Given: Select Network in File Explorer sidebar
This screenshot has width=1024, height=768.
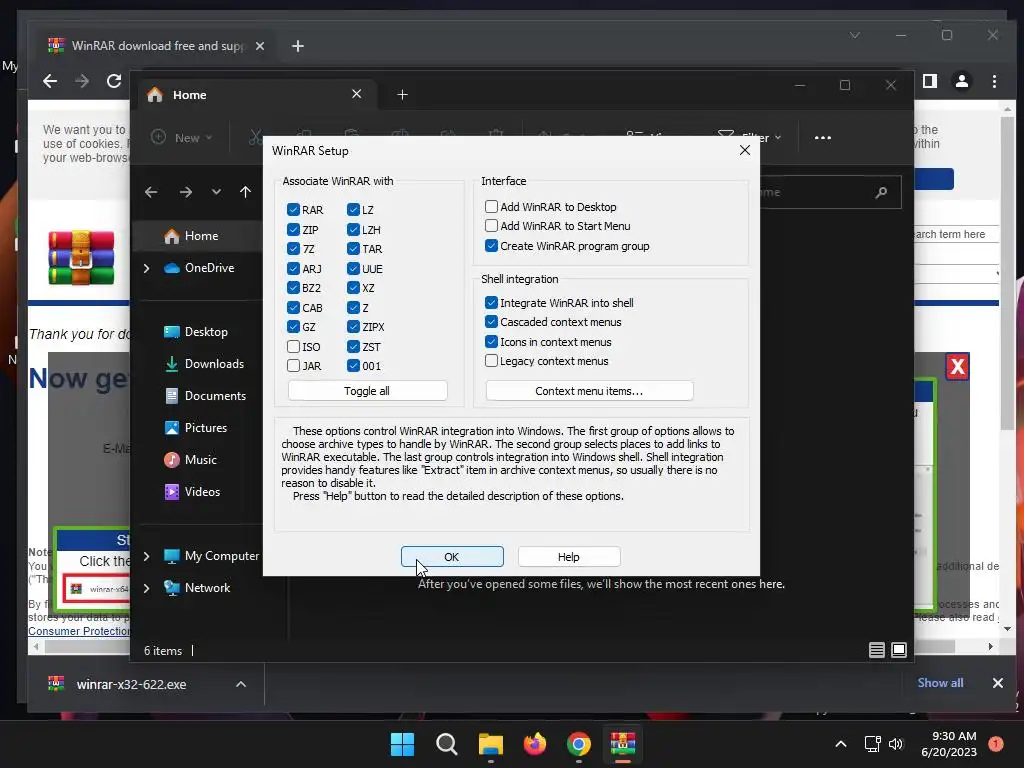Looking at the screenshot, I should tap(197, 588).
